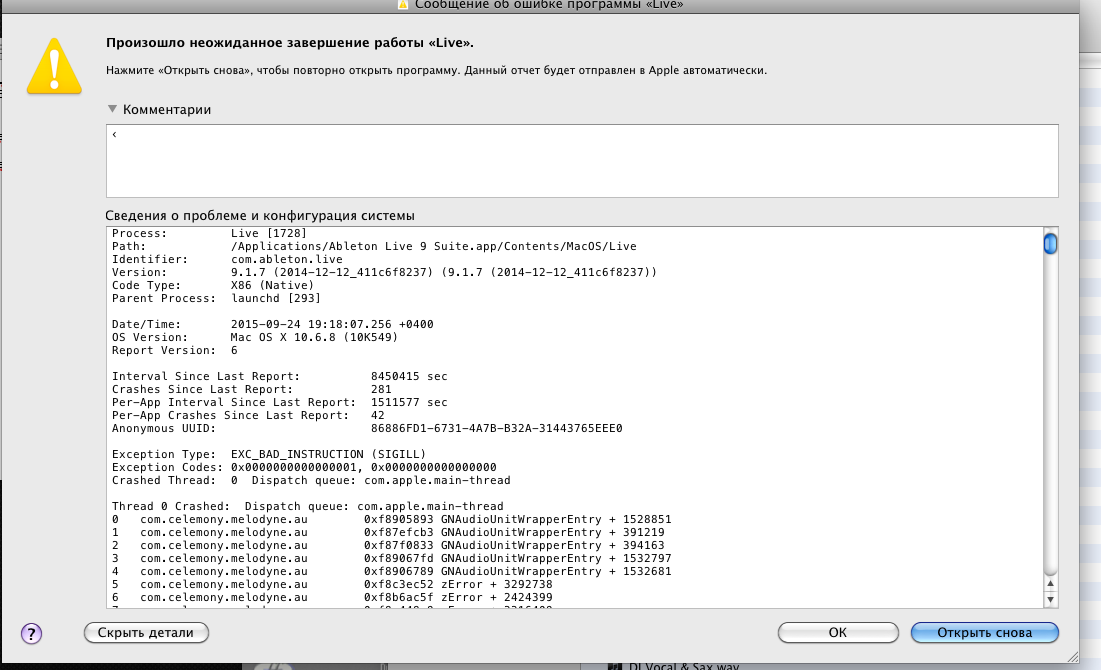Click the Process: Live [1728] line

pos(209,233)
